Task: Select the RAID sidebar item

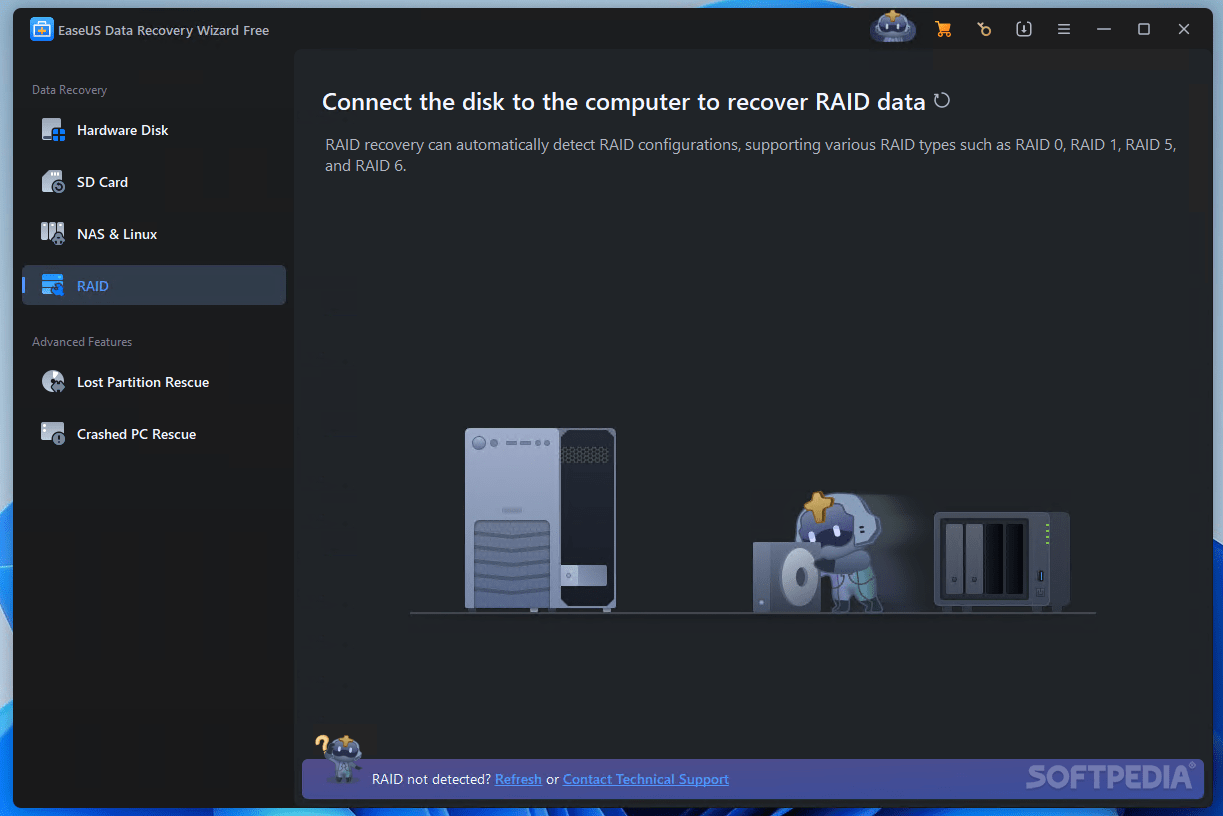Action: pyautogui.click(x=154, y=285)
